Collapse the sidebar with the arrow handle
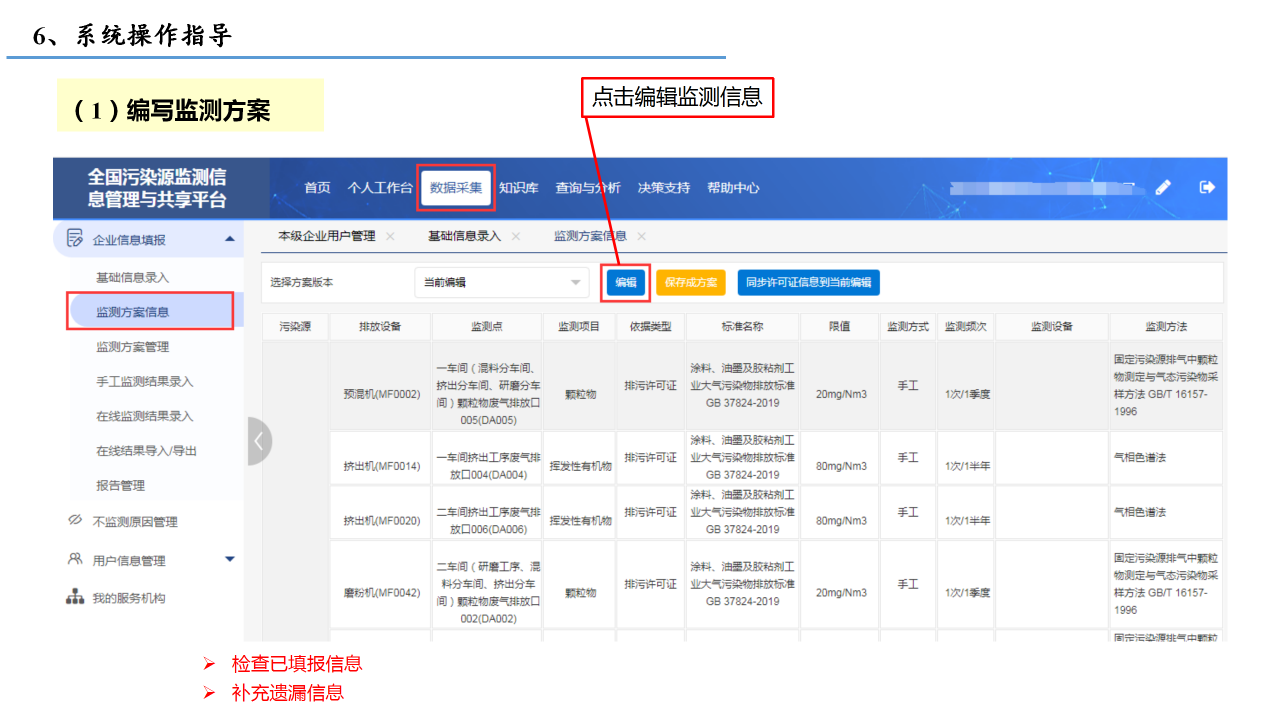The width and height of the screenshot is (1280, 720). click(258, 441)
